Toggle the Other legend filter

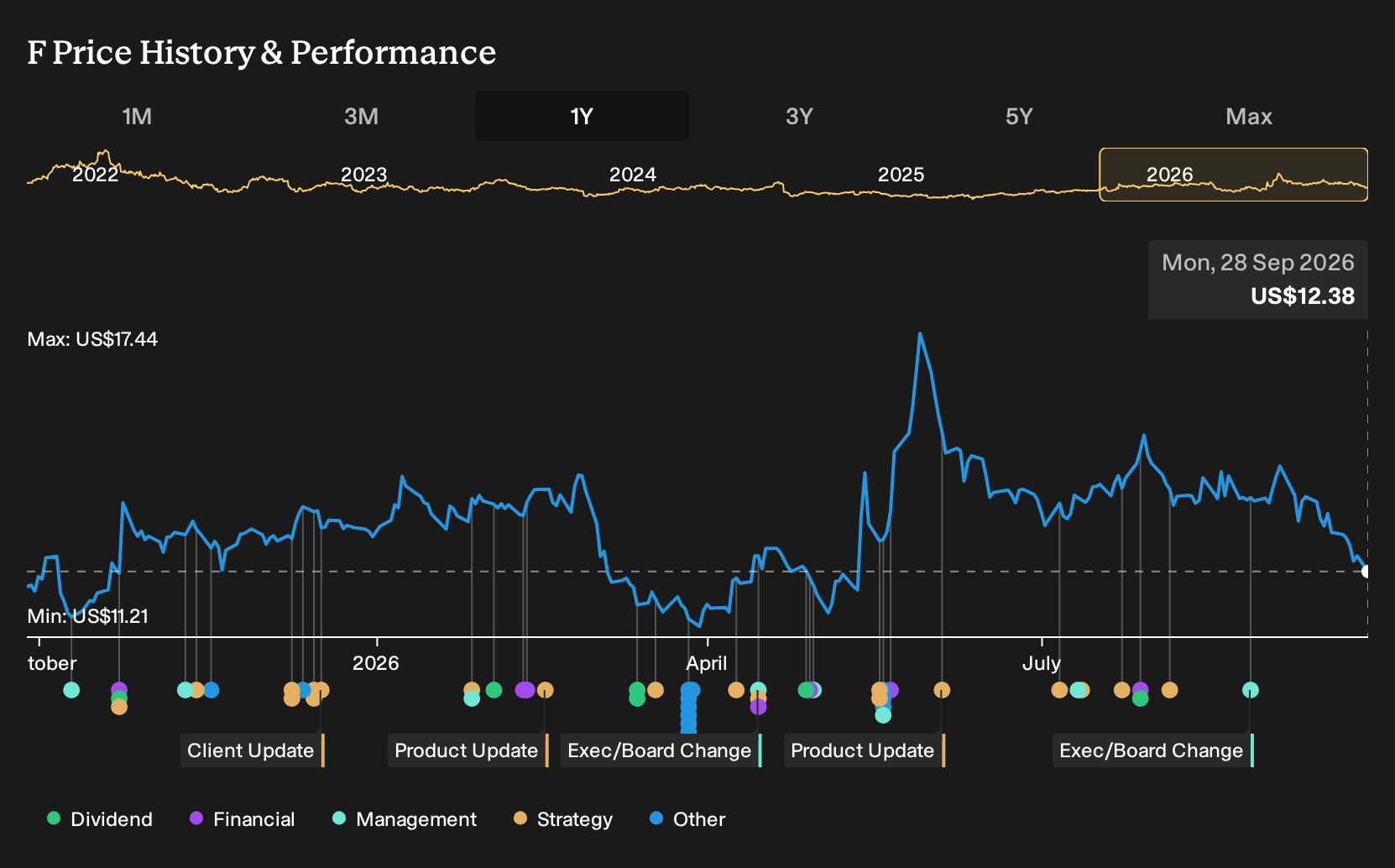(x=687, y=818)
